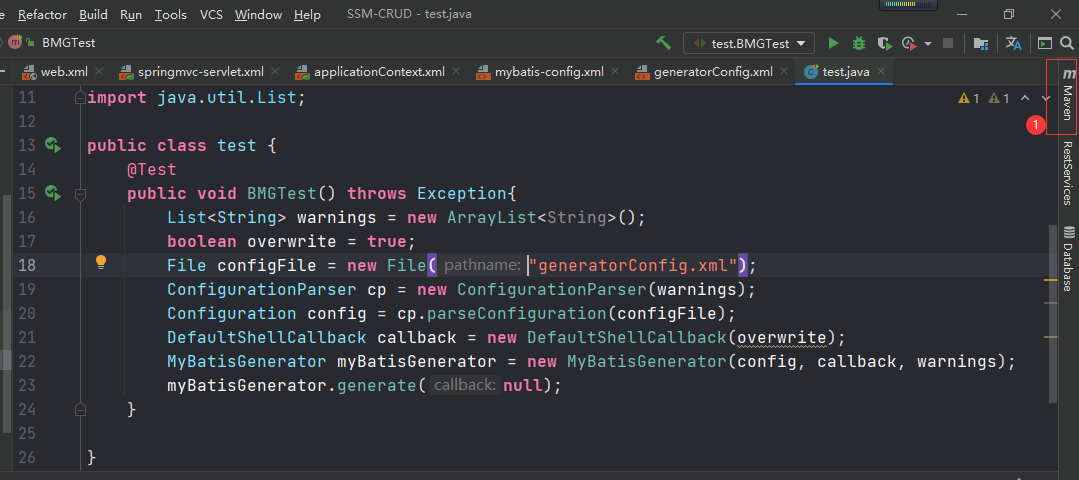Click the yellow lightbulb intention icon

point(101,263)
